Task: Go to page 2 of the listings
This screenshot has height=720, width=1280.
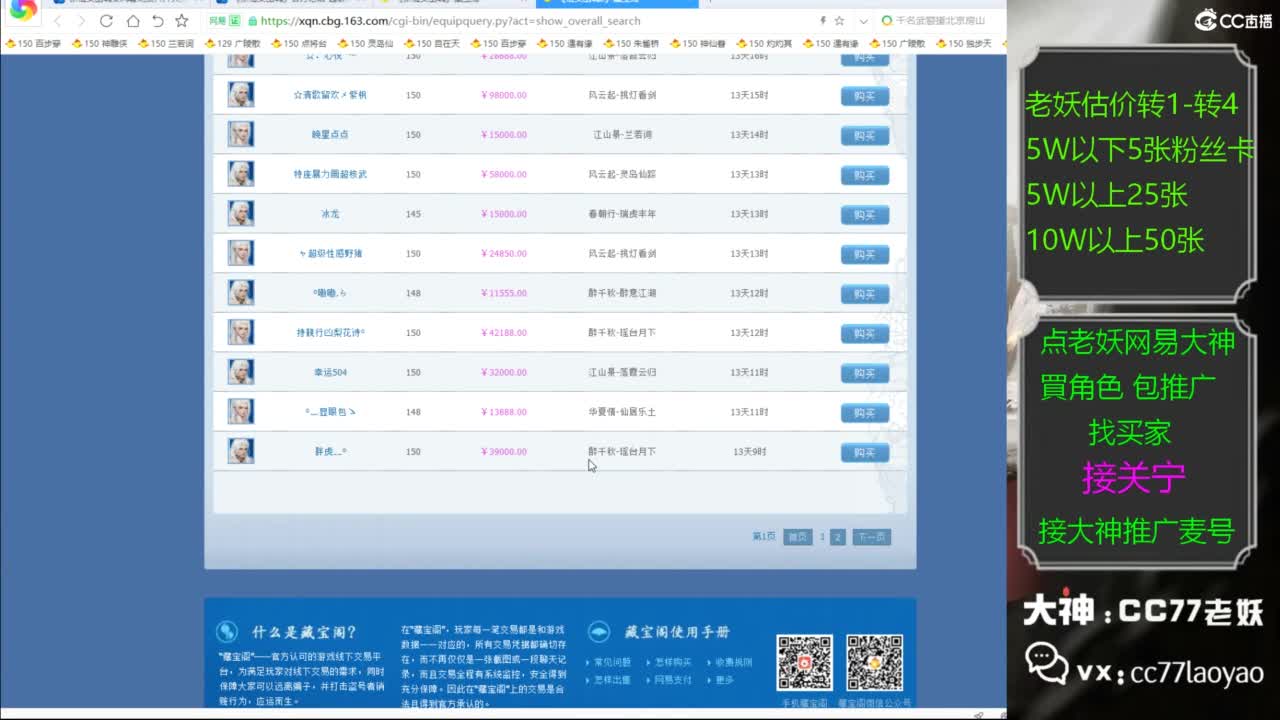Action: [x=837, y=537]
